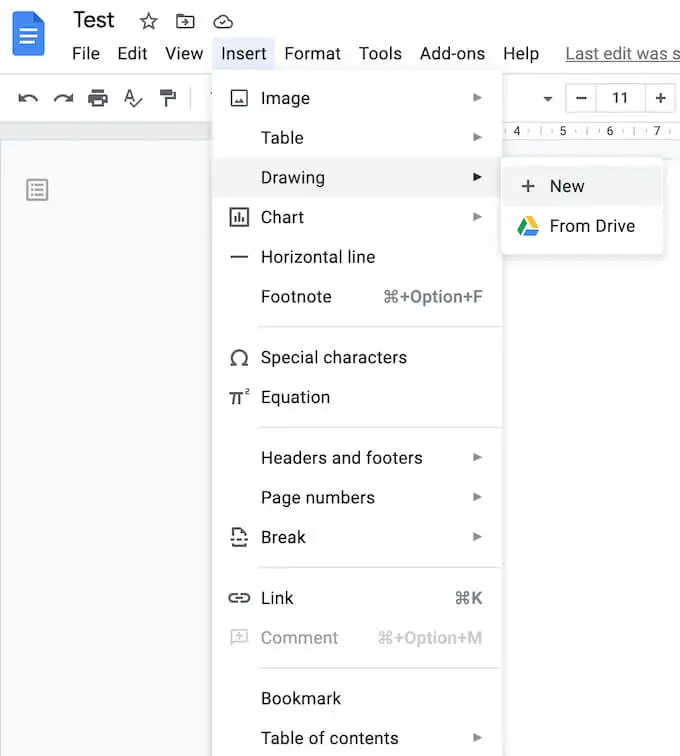The image size is (680, 756).
Task: Click the cloud save status icon
Action: point(223,22)
